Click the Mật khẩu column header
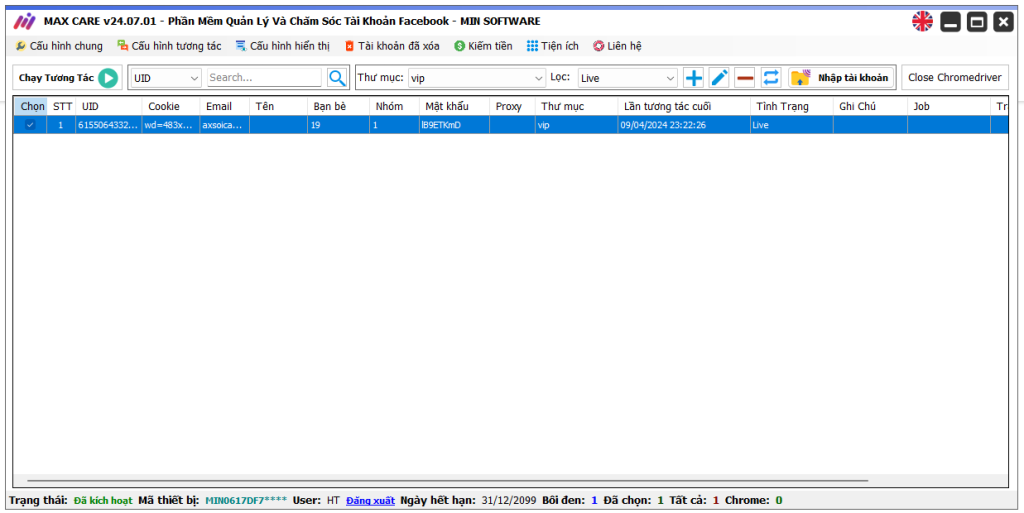 tap(455, 106)
